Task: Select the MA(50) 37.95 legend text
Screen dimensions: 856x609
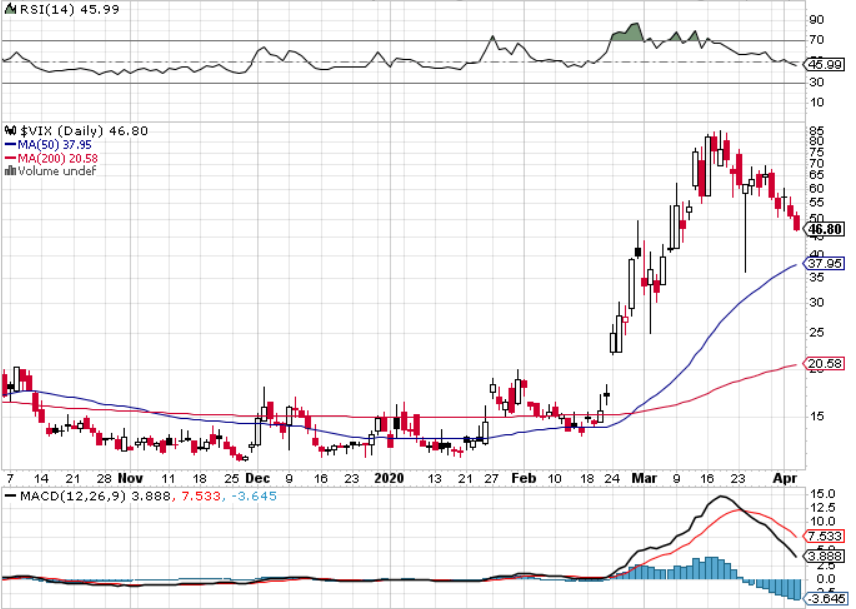Action: click(x=55, y=145)
